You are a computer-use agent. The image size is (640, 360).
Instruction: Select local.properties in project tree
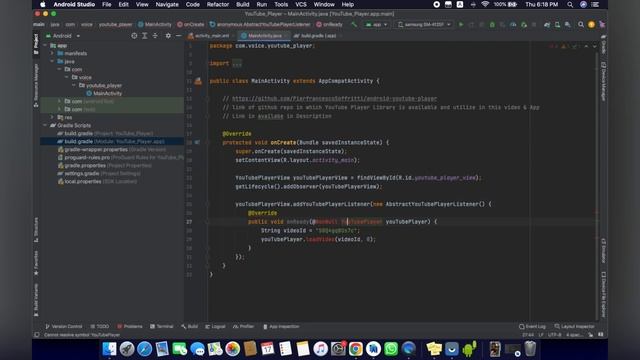point(98,181)
